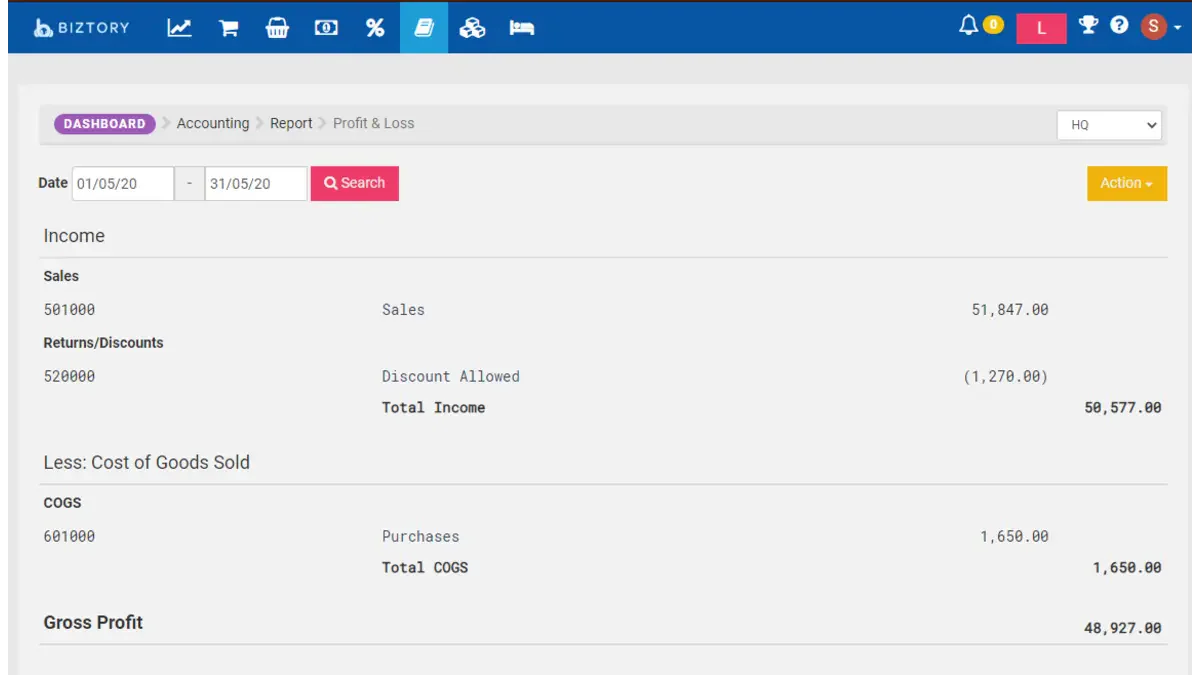Click the start date field 01/05/20
The width and height of the screenshot is (1200, 675).
[123, 184]
